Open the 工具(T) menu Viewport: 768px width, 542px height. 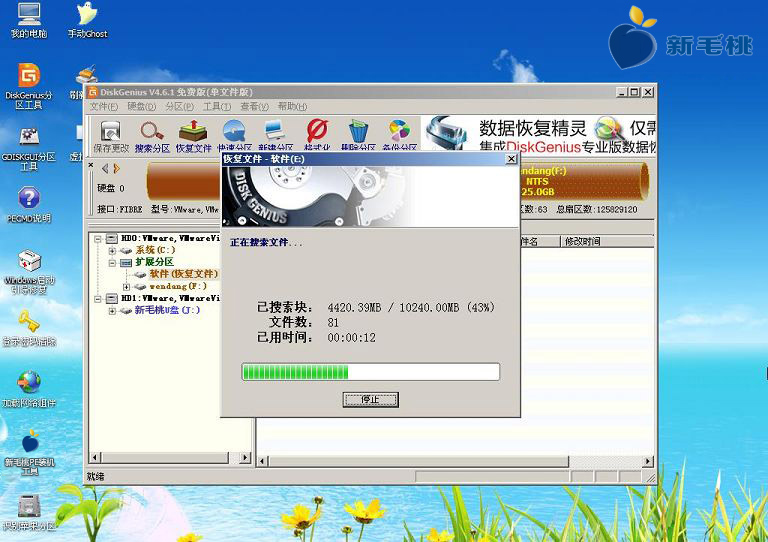(x=217, y=106)
